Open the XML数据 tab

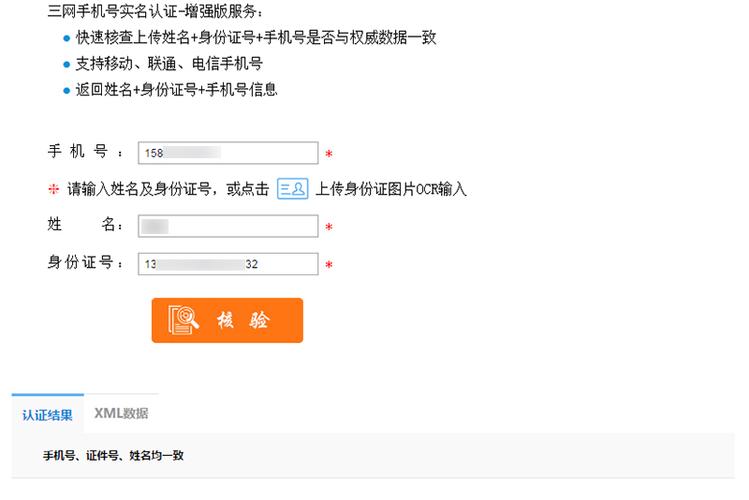tap(121, 413)
